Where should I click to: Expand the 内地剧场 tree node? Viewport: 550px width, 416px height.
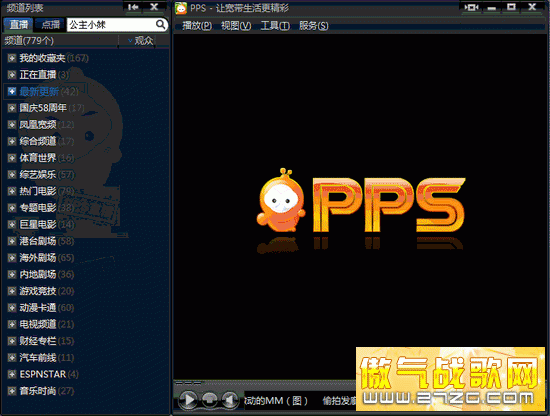coord(12,275)
